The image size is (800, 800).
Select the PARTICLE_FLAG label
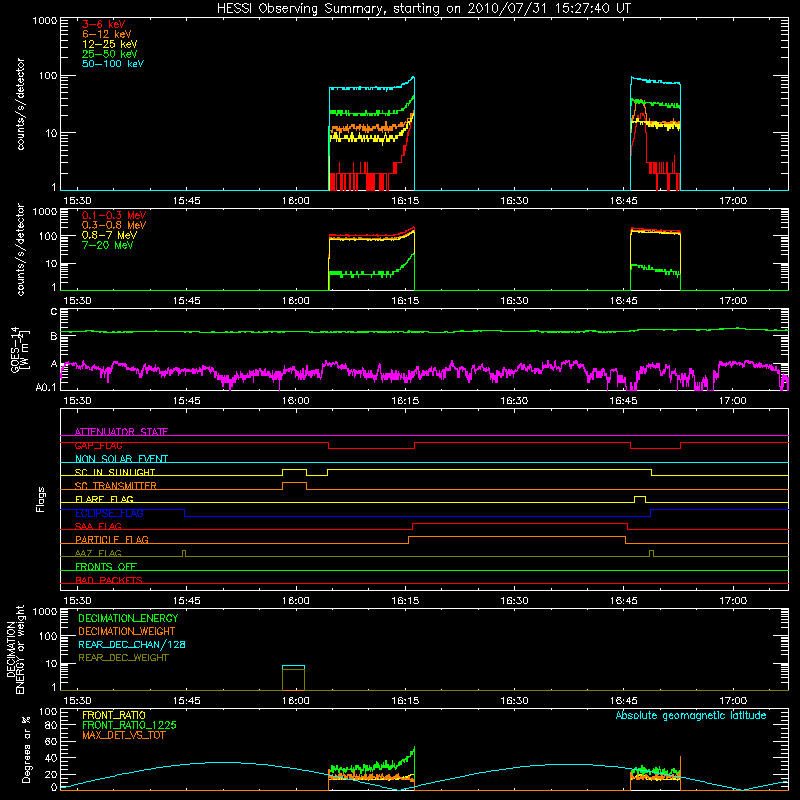coord(112,539)
